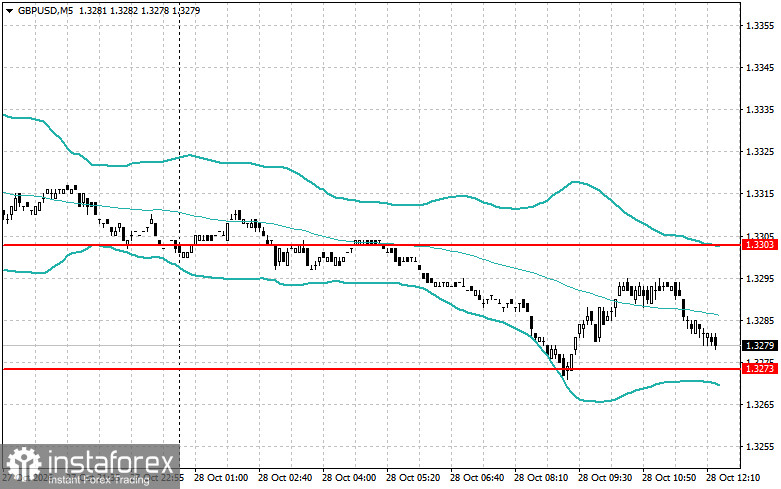This screenshot has height=489, width=781.
Task: Click the 28 Oct 02:40 time label
Action: tap(285, 478)
